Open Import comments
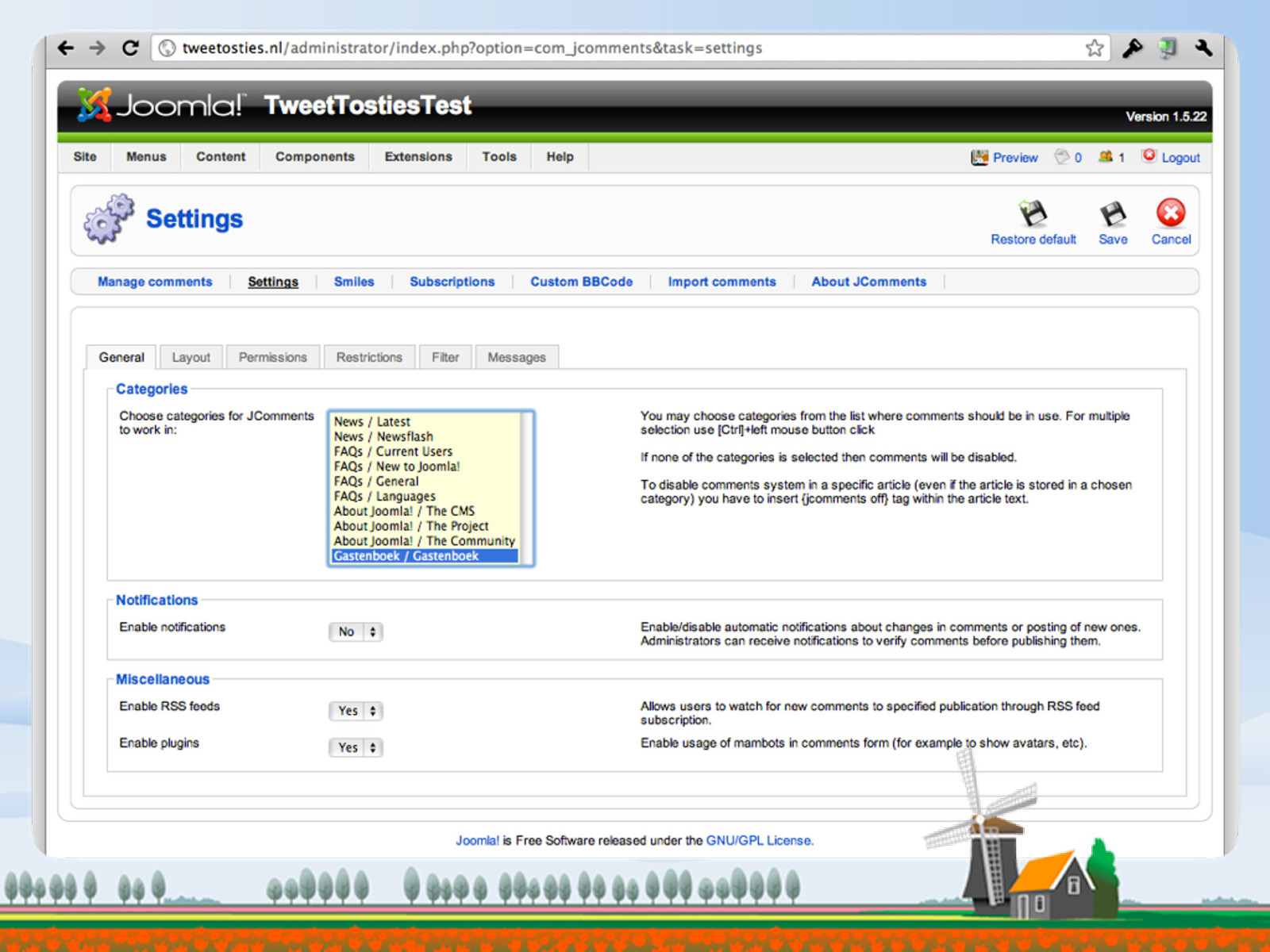 pos(722,282)
